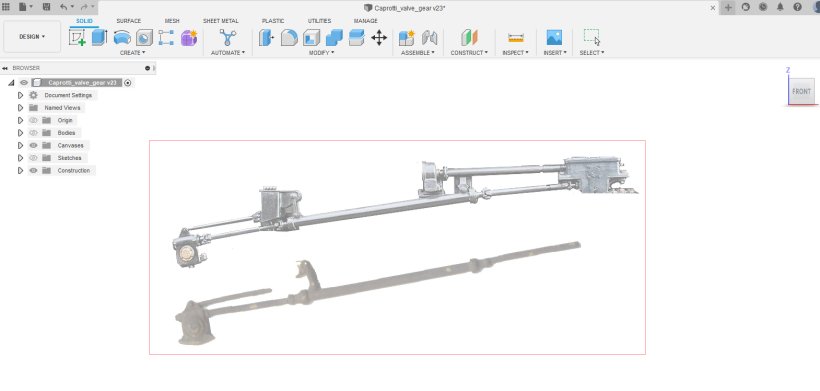Open the Create dropdown menu
The image size is (820, 391).
(x=132, y=53)
